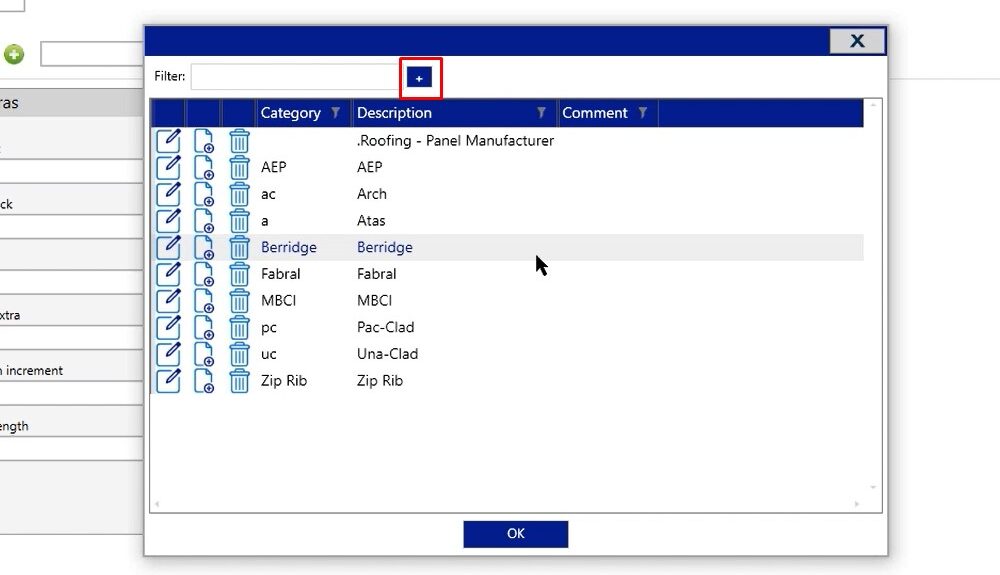Select the Una-Clad description cell
Viewport: 1000px width, 575px height.
pyautogui.click(x=387, y=354)
